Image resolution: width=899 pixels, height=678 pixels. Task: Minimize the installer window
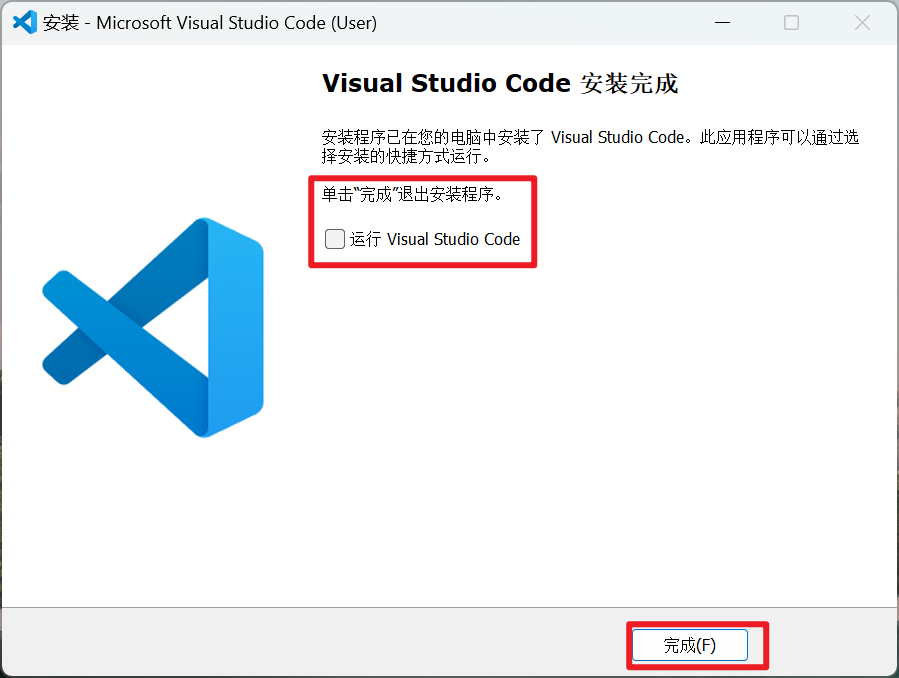pos(722,23)
